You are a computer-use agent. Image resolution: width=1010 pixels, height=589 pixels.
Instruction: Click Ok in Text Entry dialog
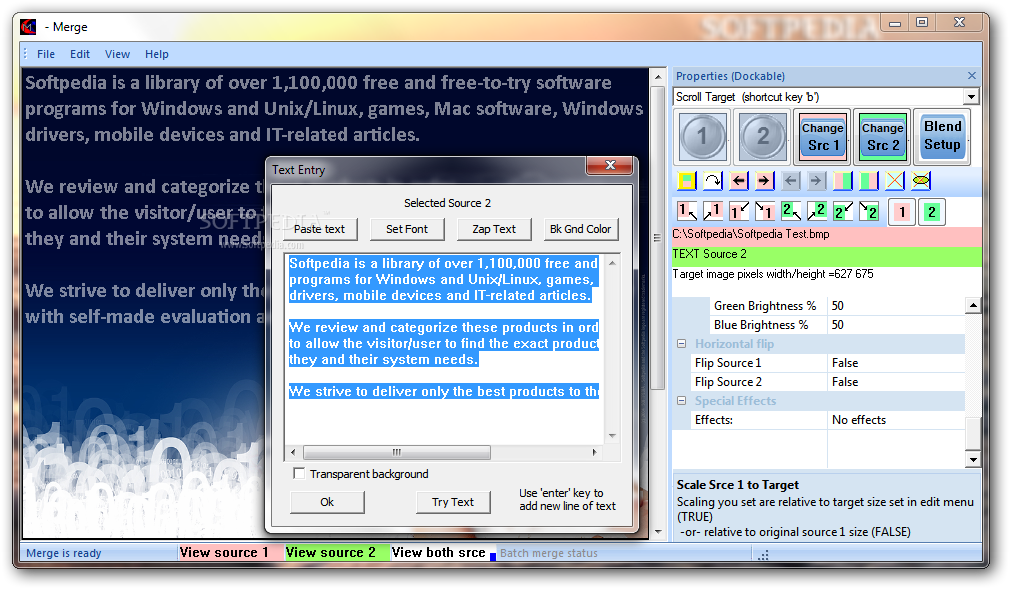coord(327,502)
